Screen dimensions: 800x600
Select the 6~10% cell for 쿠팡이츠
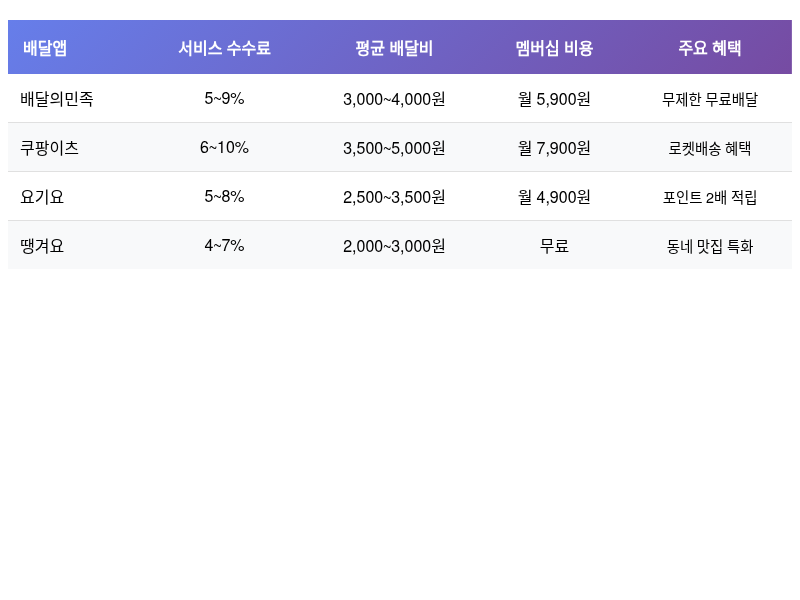pyautogui.click(x=223, y=148)
